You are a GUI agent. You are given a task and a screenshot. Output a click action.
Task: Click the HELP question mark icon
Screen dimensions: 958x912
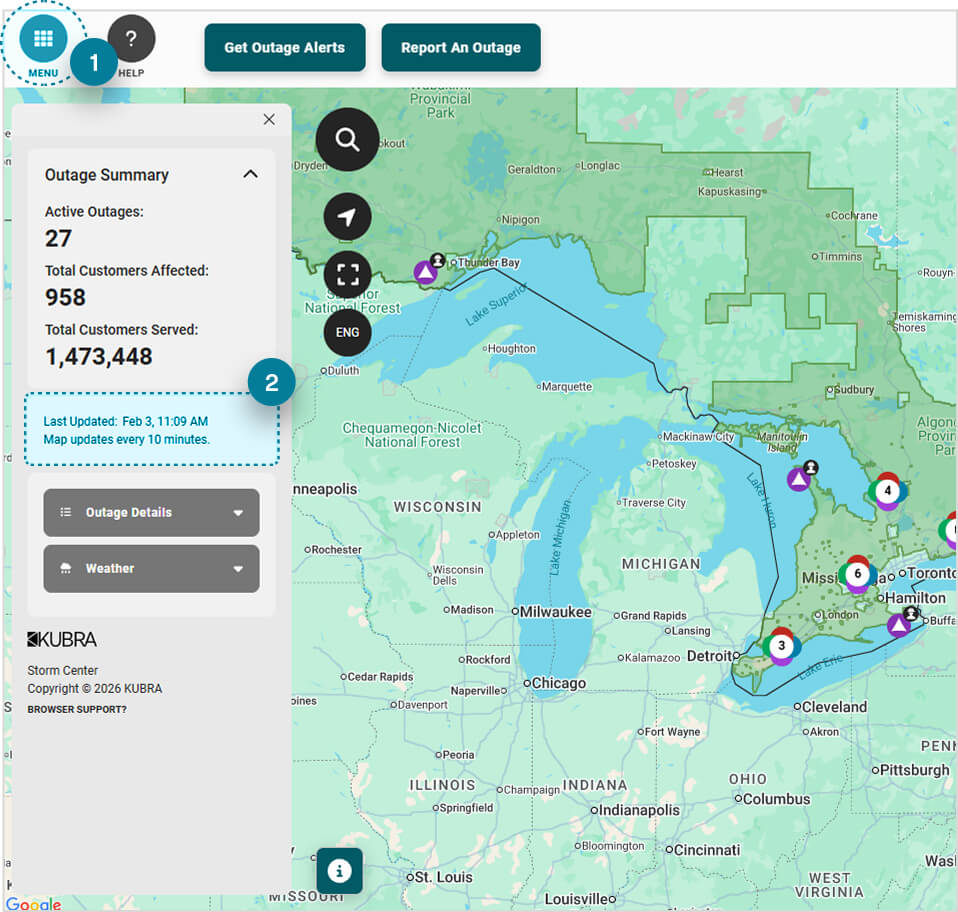pyautogui.click(x=131, y=38)
